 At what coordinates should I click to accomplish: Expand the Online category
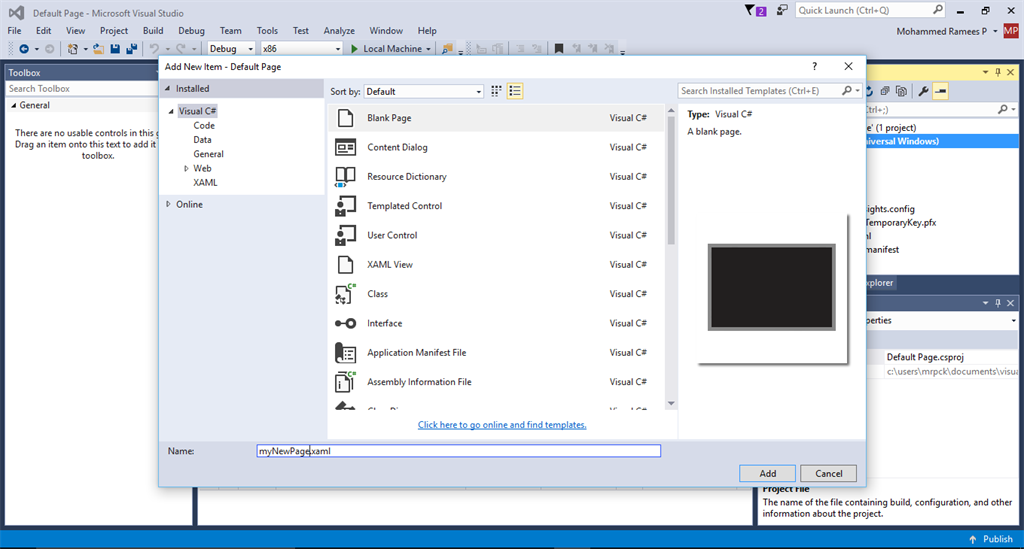click(x=168, y=204)
